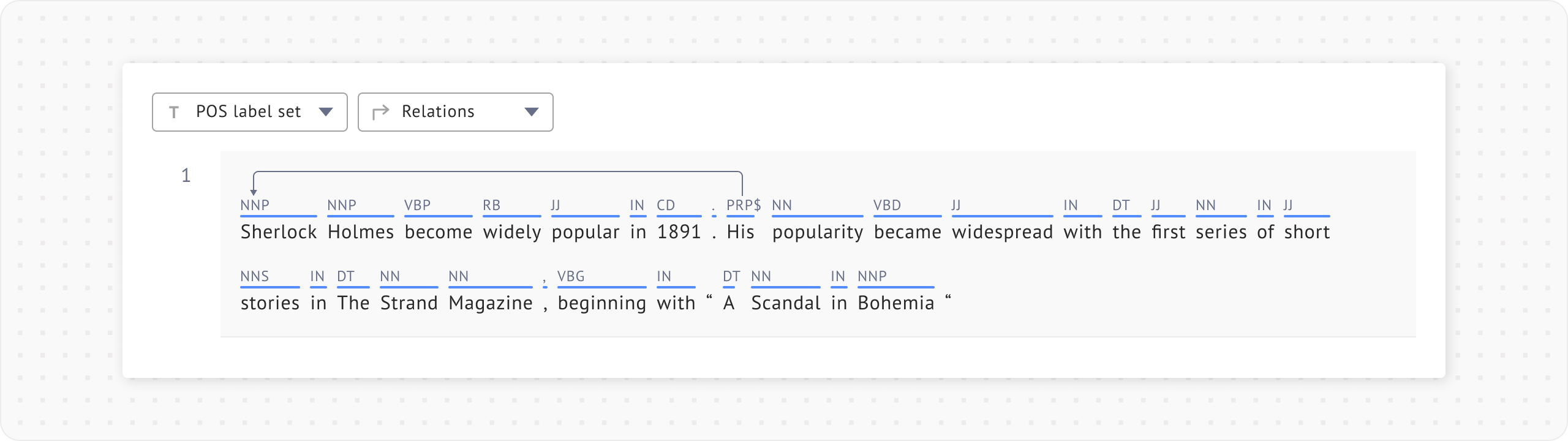Select the word Sherlock
The height and width of the screenshot is (441, 1568).
(x=279, y=232)
